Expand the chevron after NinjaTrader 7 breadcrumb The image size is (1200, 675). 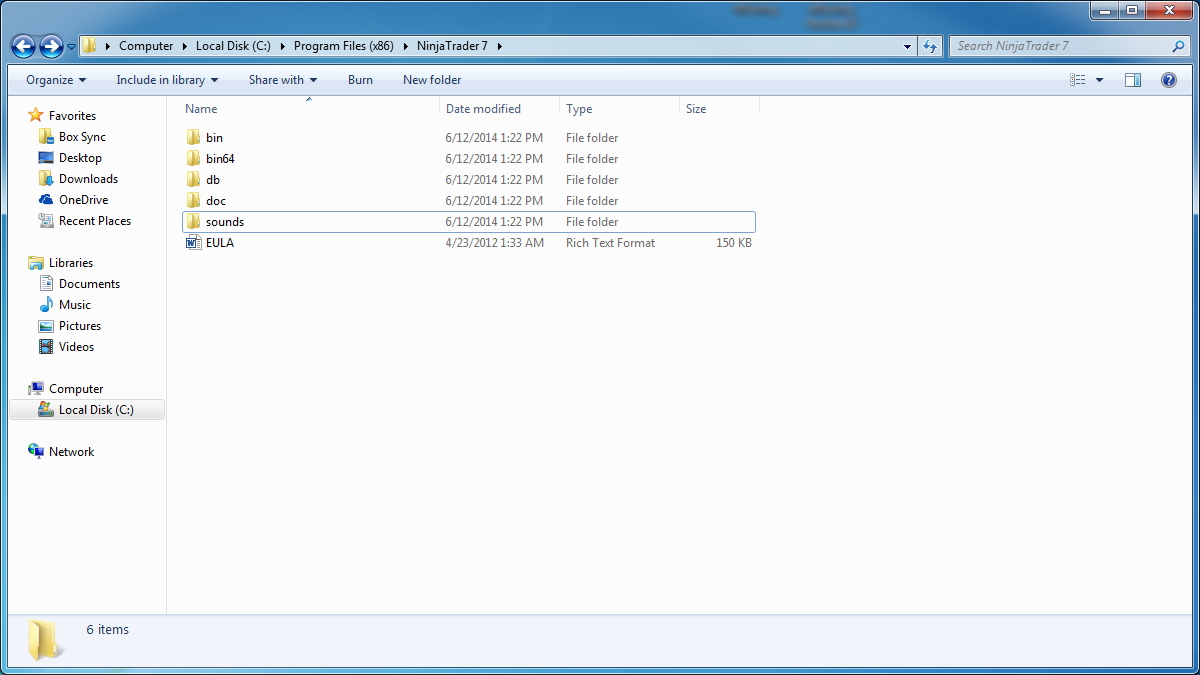pos(499,46)
